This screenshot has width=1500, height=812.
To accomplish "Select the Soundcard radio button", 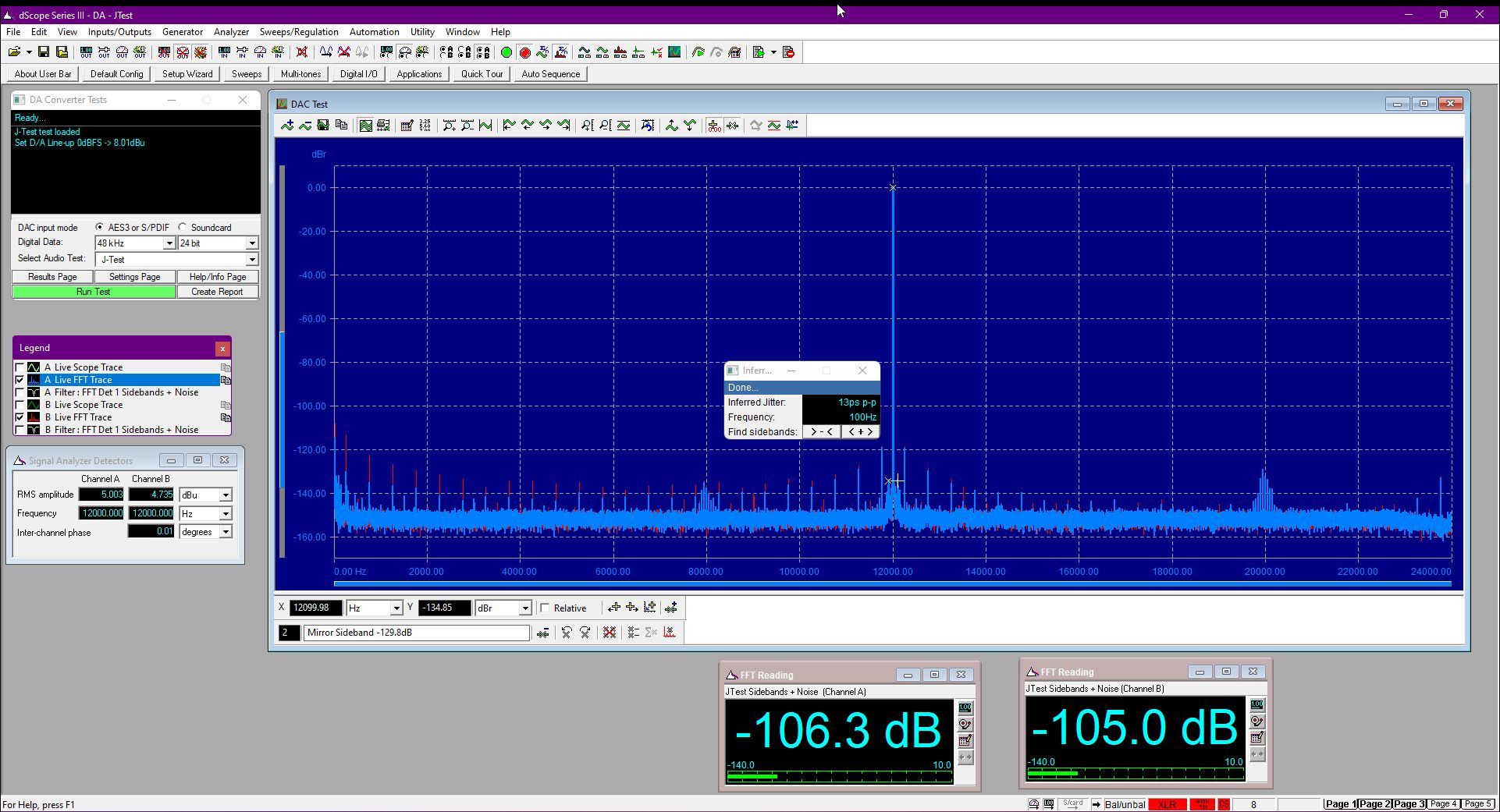I will coord(183,227).
